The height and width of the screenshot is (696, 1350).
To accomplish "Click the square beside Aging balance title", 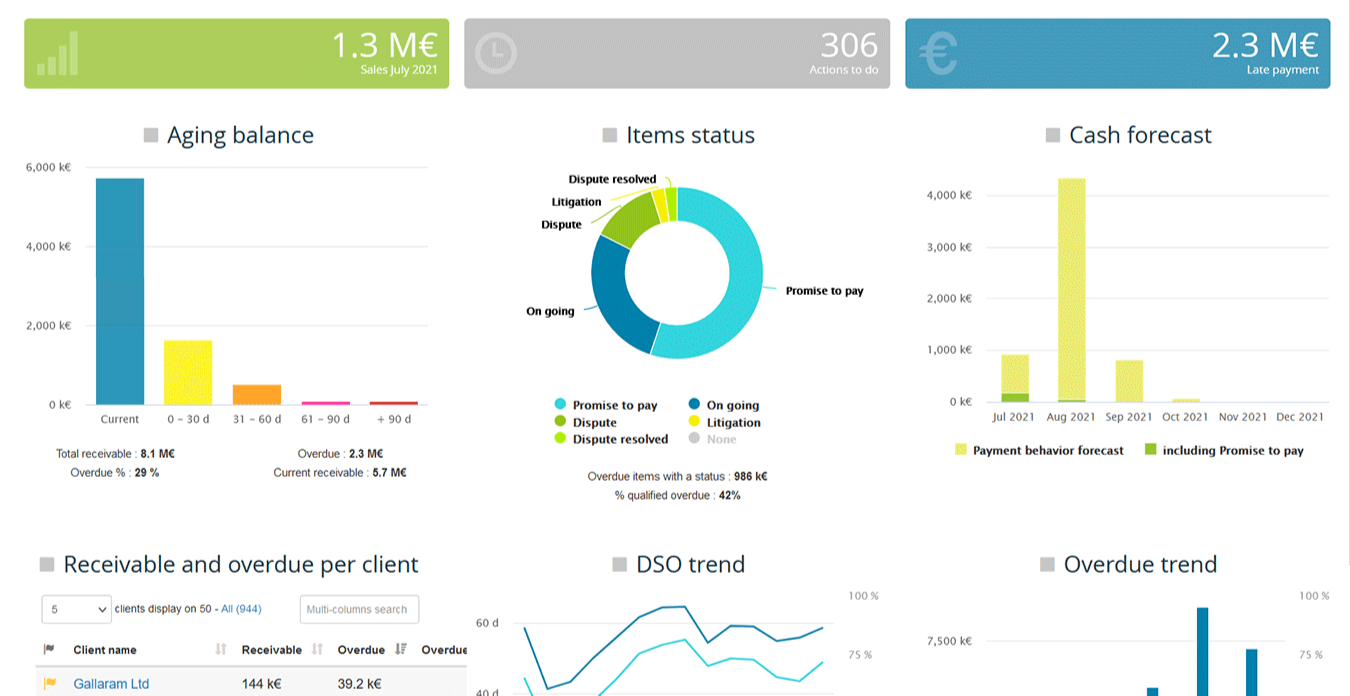I will [x=151, y=135].
